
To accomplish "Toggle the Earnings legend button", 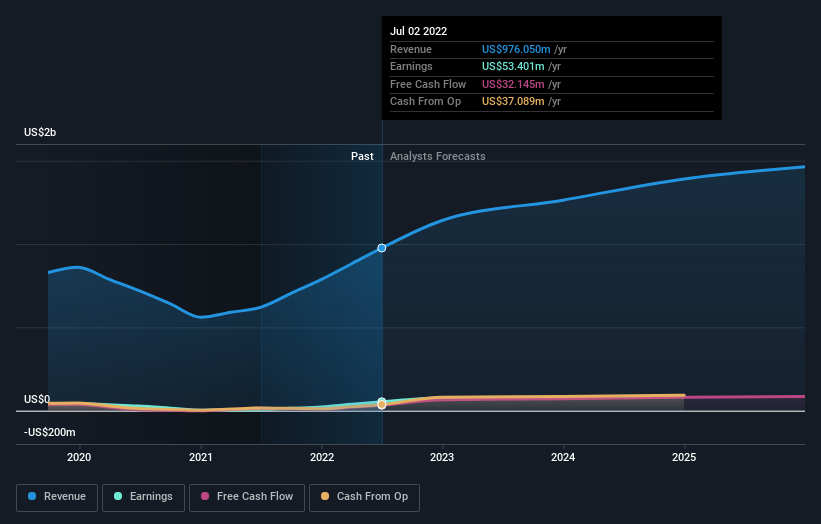I will coord(143,497).
